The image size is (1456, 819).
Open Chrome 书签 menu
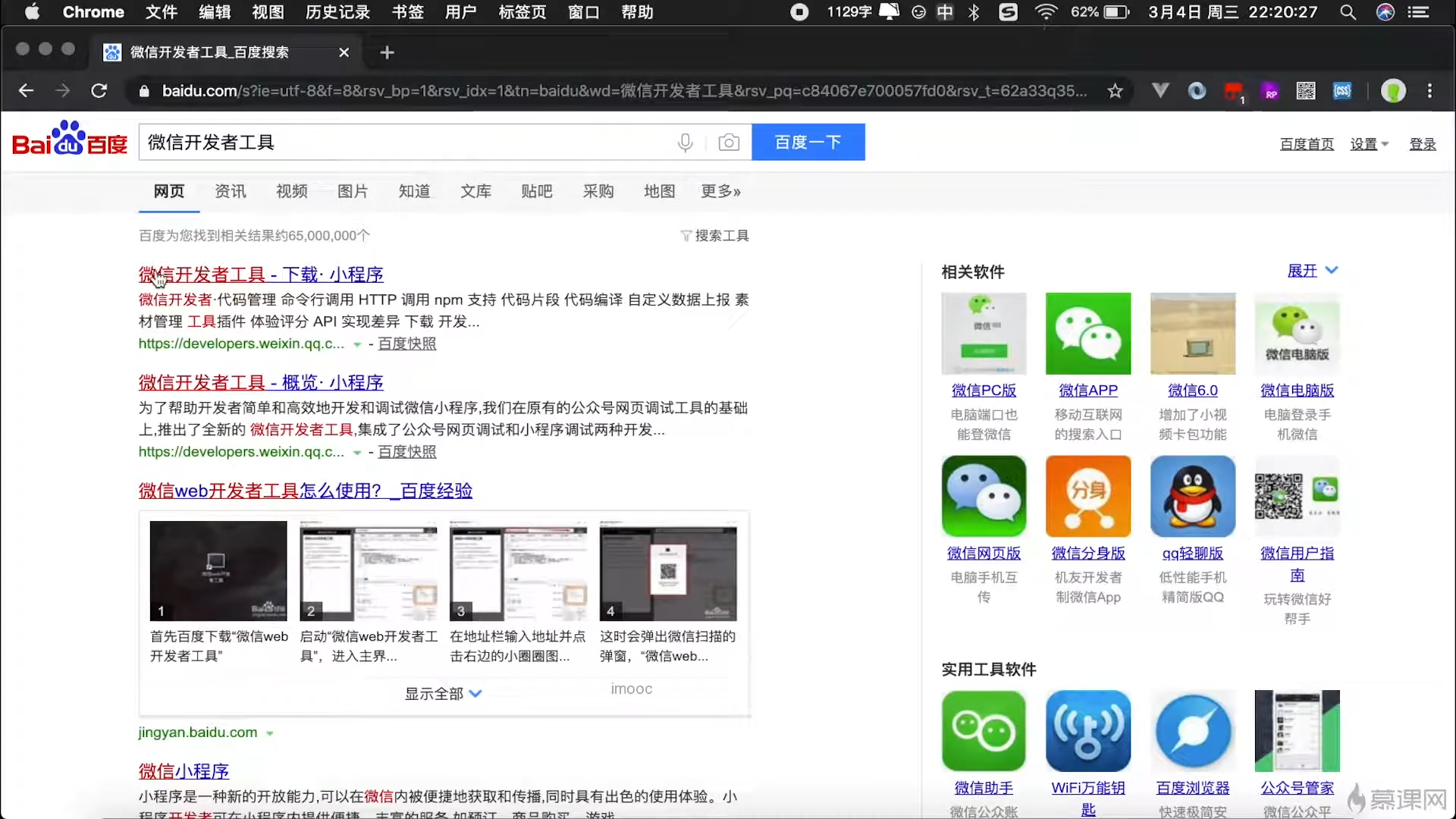click(408, 12)
